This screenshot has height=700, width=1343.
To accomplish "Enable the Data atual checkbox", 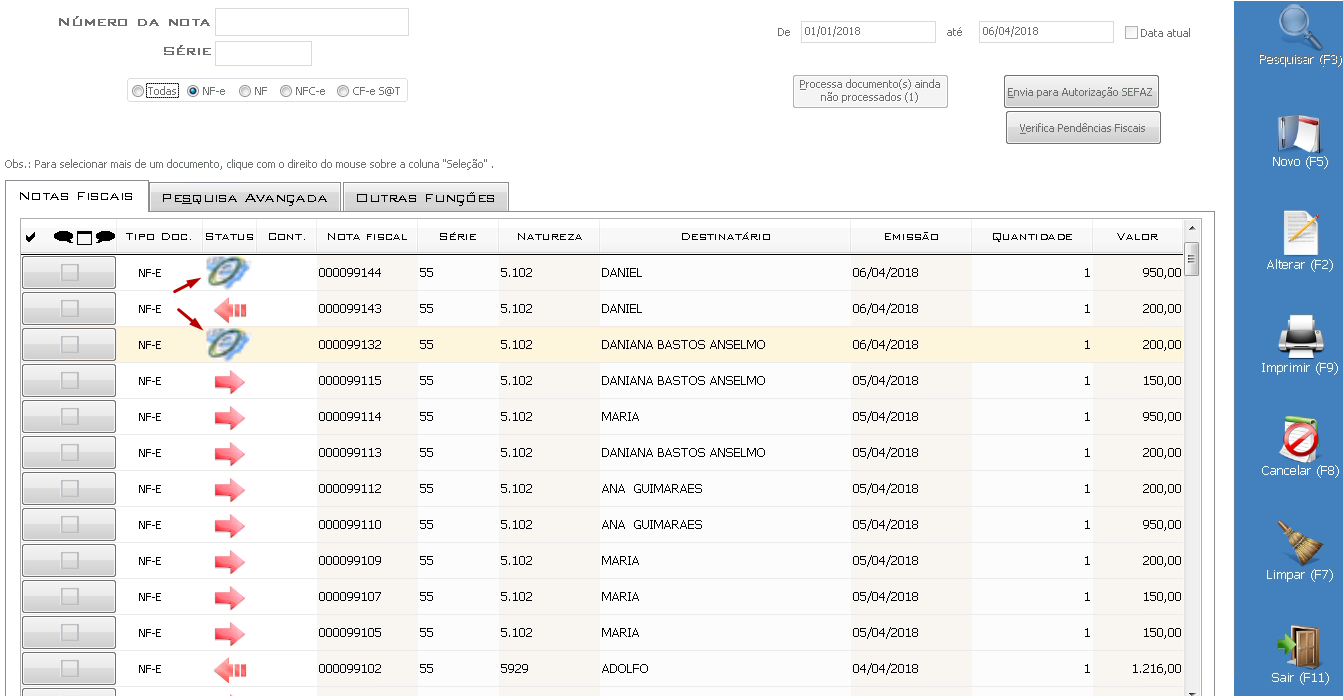I will point(1132,33).
